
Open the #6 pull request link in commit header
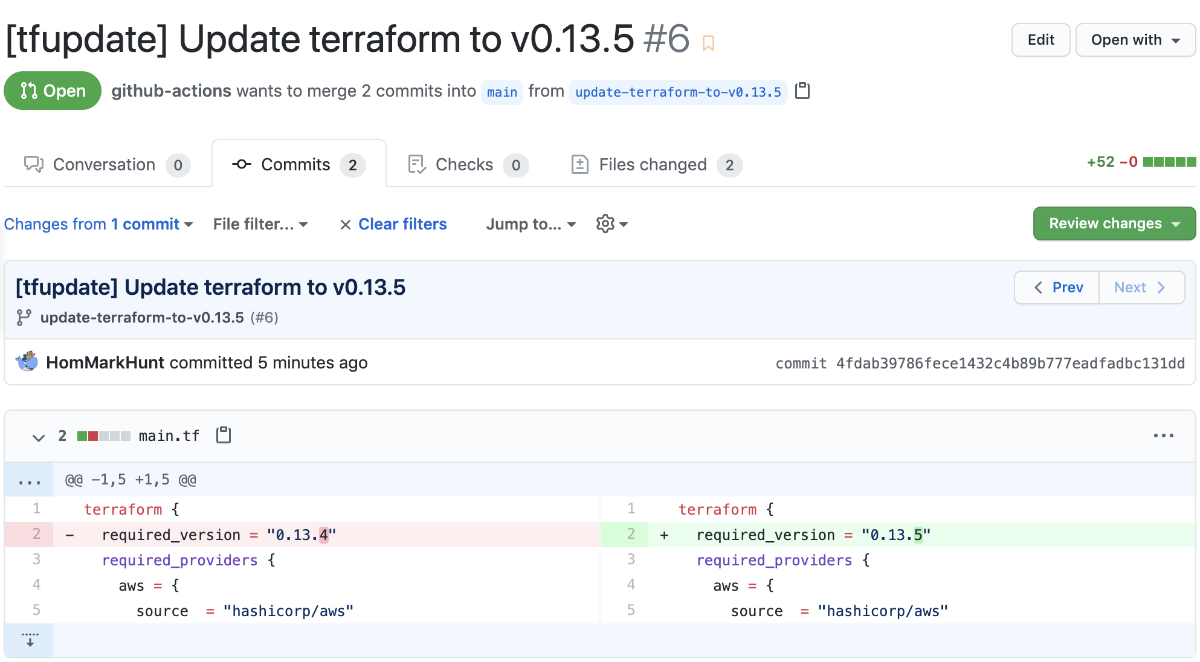pos(263,317)
